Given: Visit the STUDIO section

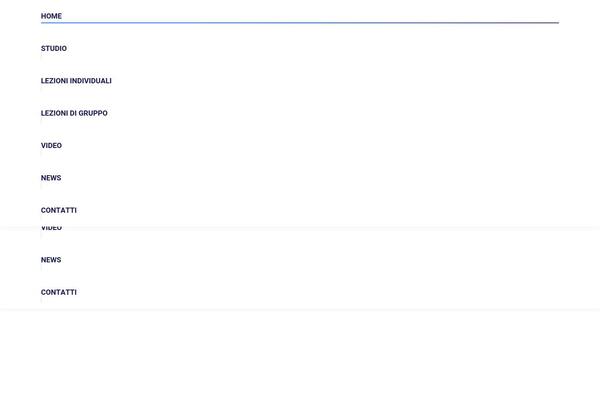Looking at the screenshot, I should tap(54, 49).
